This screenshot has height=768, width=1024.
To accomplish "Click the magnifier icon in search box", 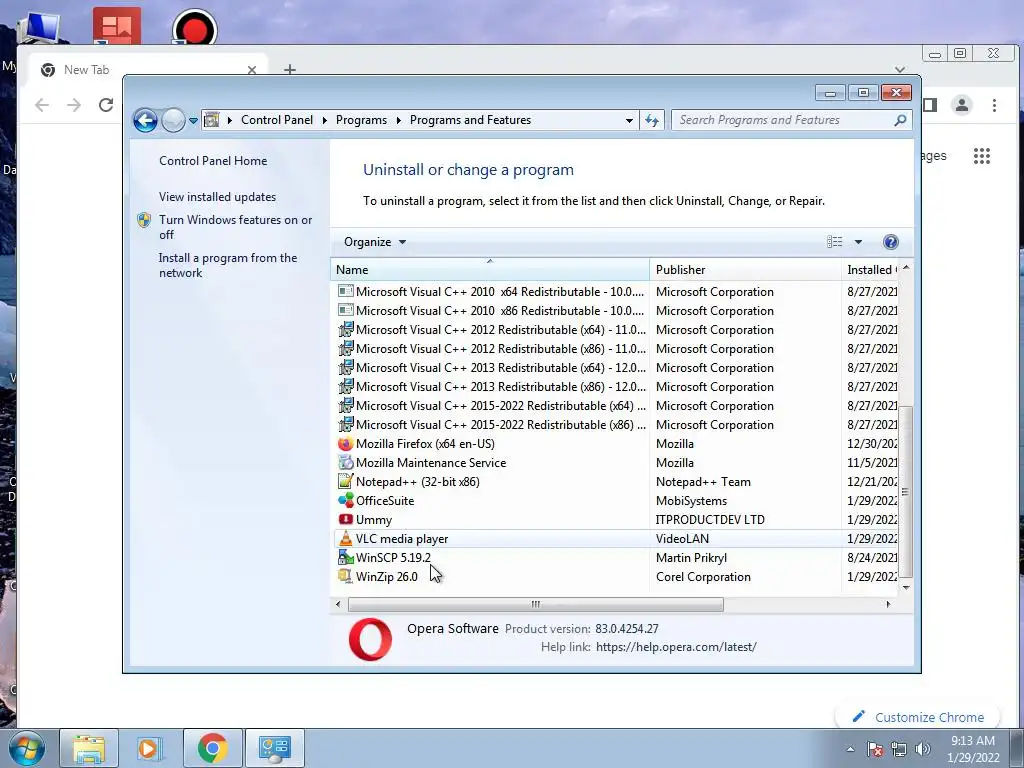I will click(900, 120).
